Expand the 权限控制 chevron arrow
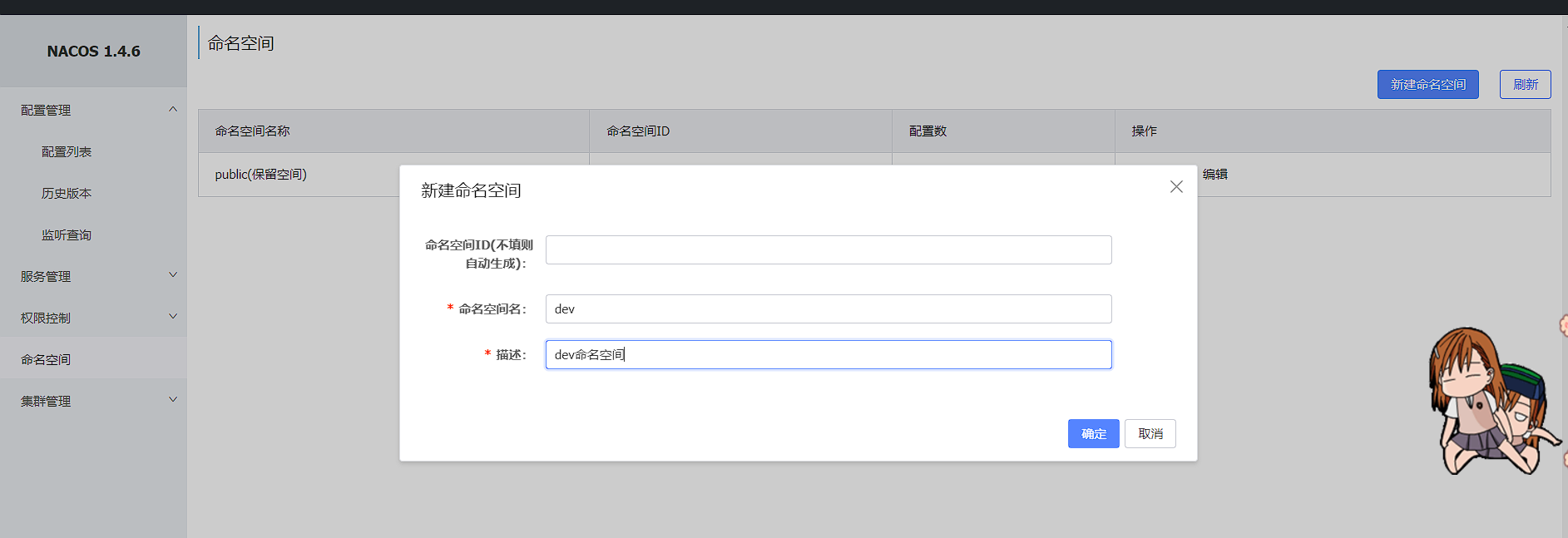This screenshot has height=538, width=1568. (173, 317)
